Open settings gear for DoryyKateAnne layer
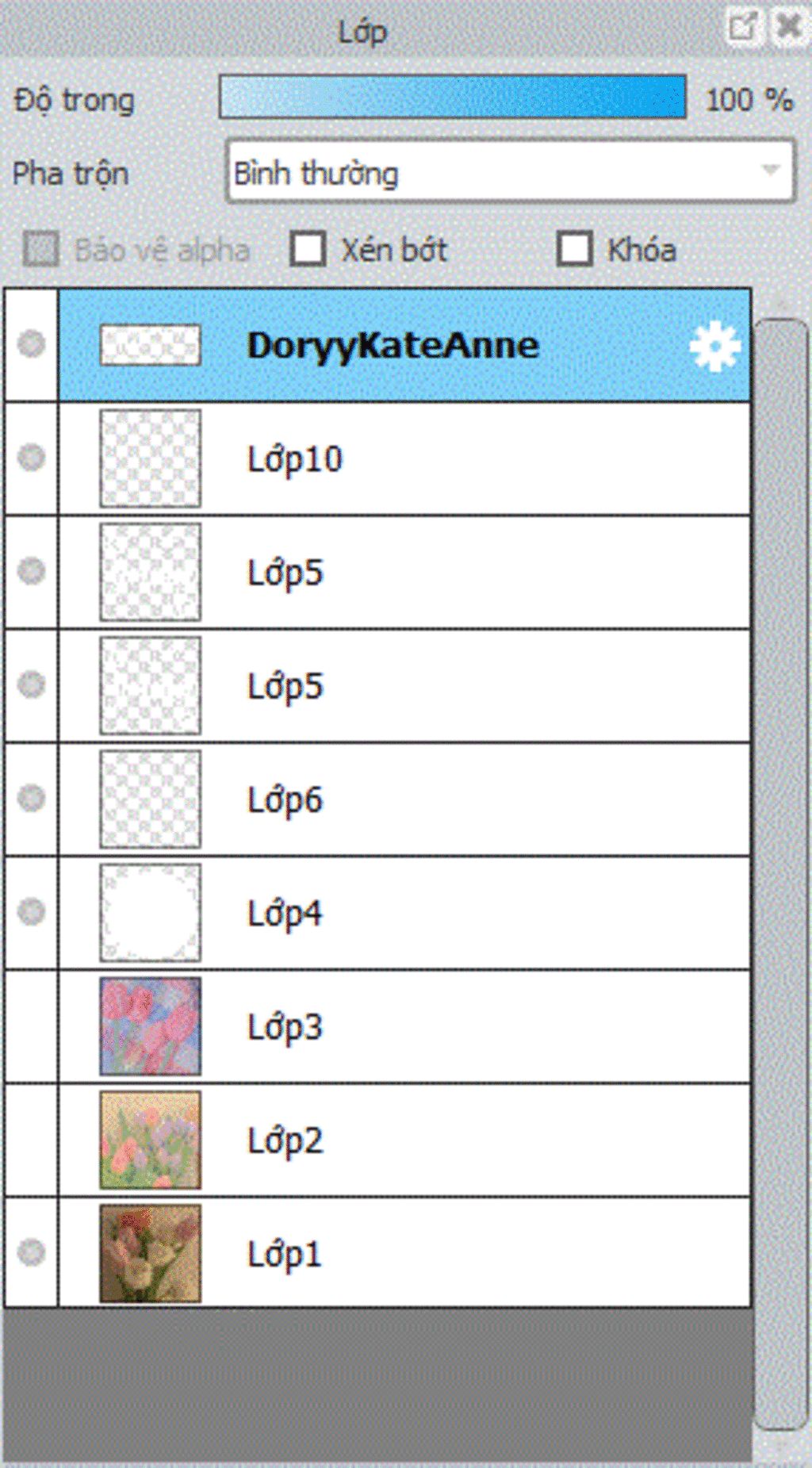This screenshot has width=812, height=1468. click(x=714, y=346)
